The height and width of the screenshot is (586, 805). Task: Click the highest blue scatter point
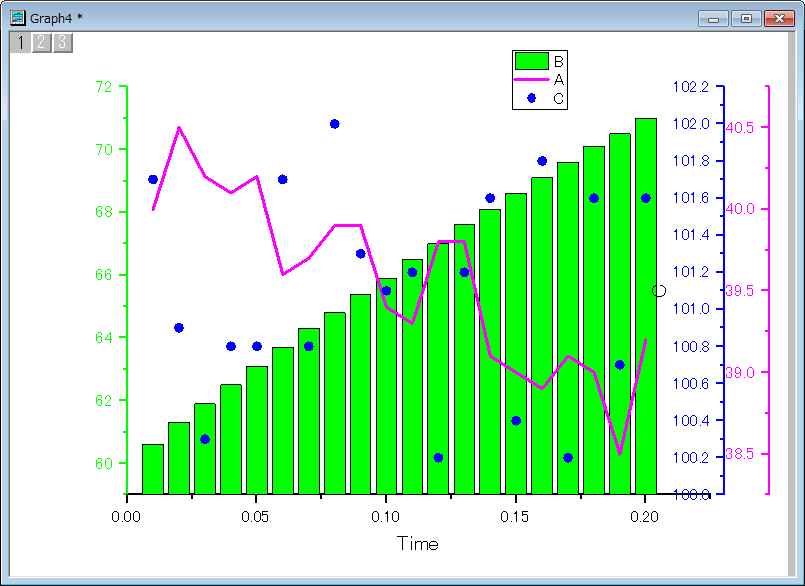(x=335, y=124)
